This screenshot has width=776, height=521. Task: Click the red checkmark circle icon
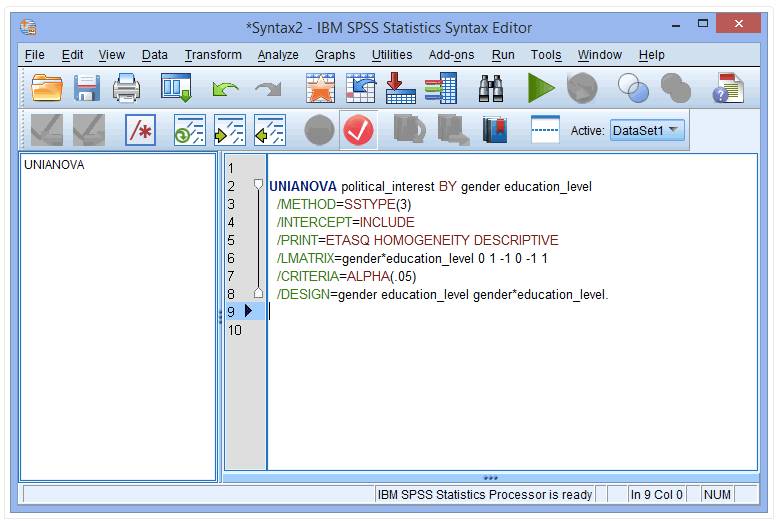coord(358,130)
